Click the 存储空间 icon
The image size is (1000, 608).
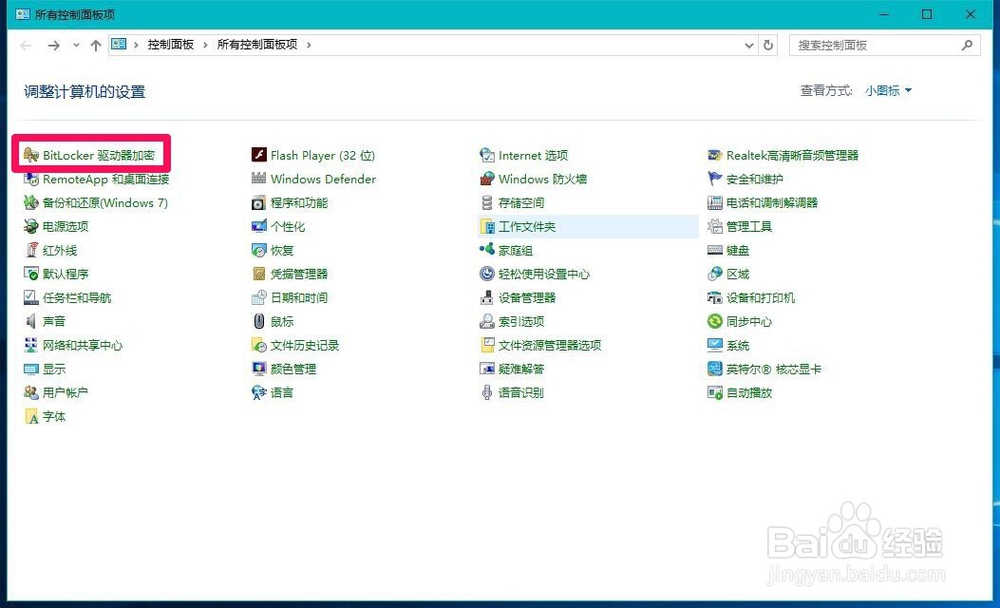487,203
